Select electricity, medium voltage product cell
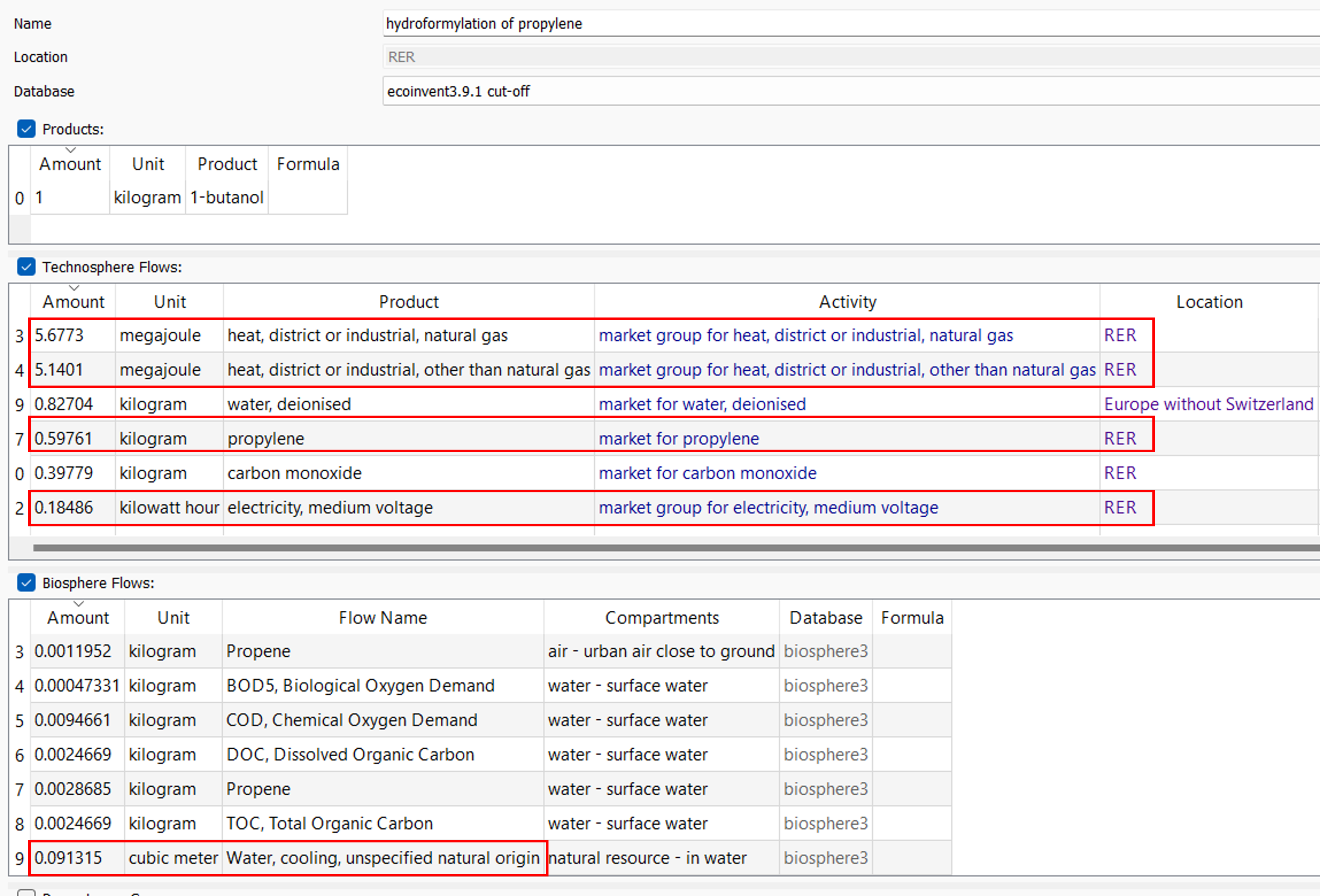 (409, 508)
